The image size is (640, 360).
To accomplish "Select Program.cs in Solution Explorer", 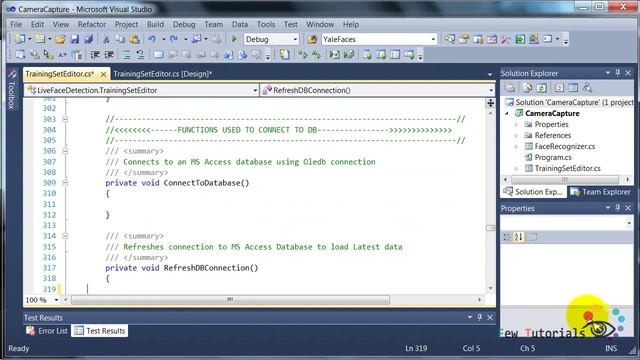I will 553,158.
